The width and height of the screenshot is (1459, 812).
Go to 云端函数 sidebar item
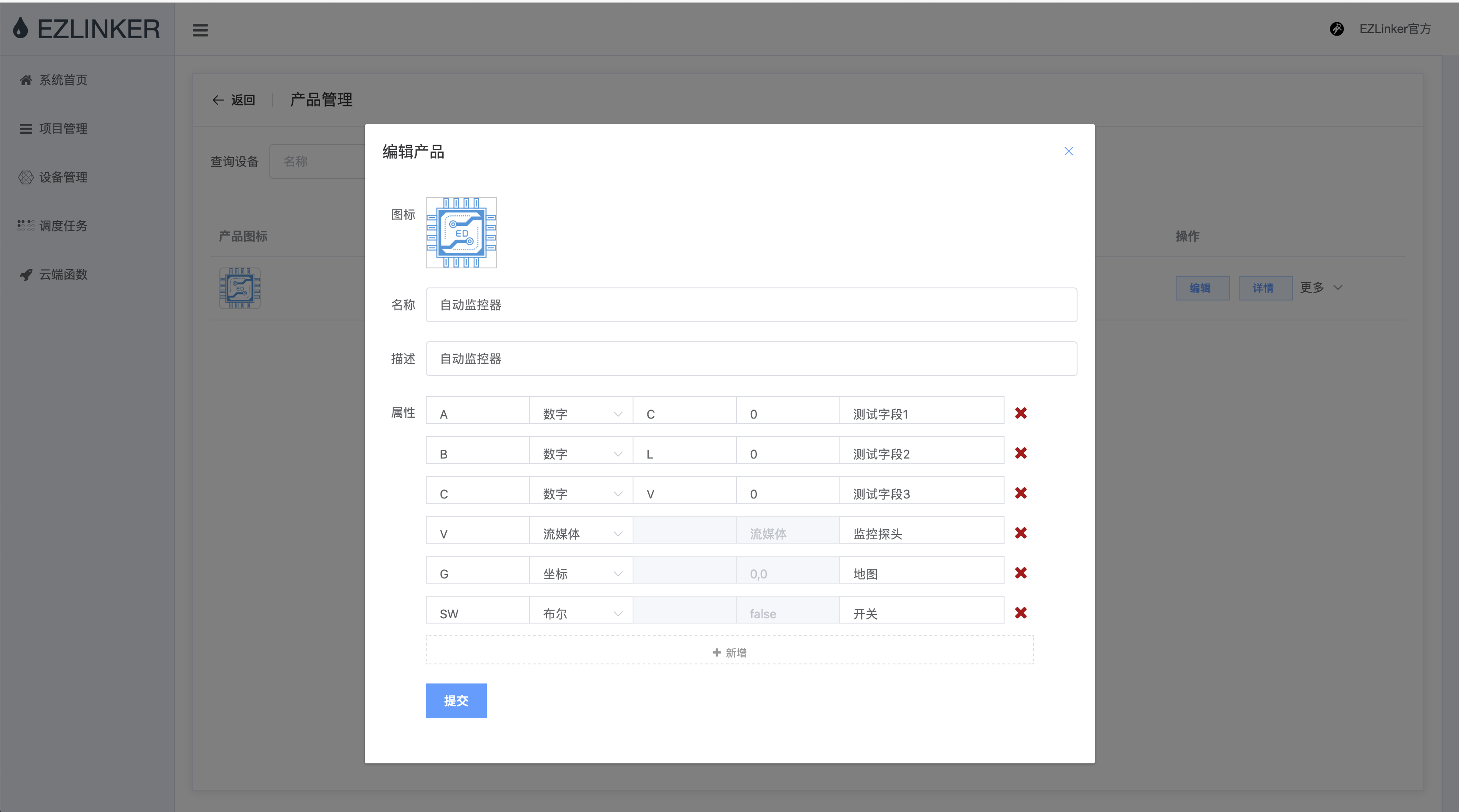pyautogui.click(x=63, y=274)
